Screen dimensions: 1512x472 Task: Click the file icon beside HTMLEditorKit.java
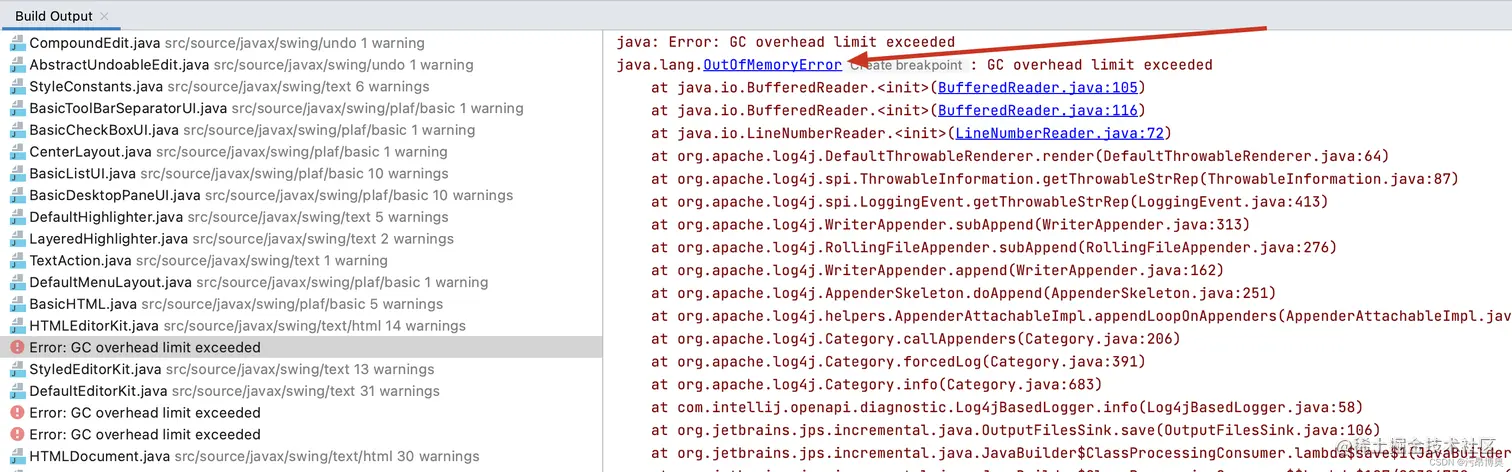[17, 326]
